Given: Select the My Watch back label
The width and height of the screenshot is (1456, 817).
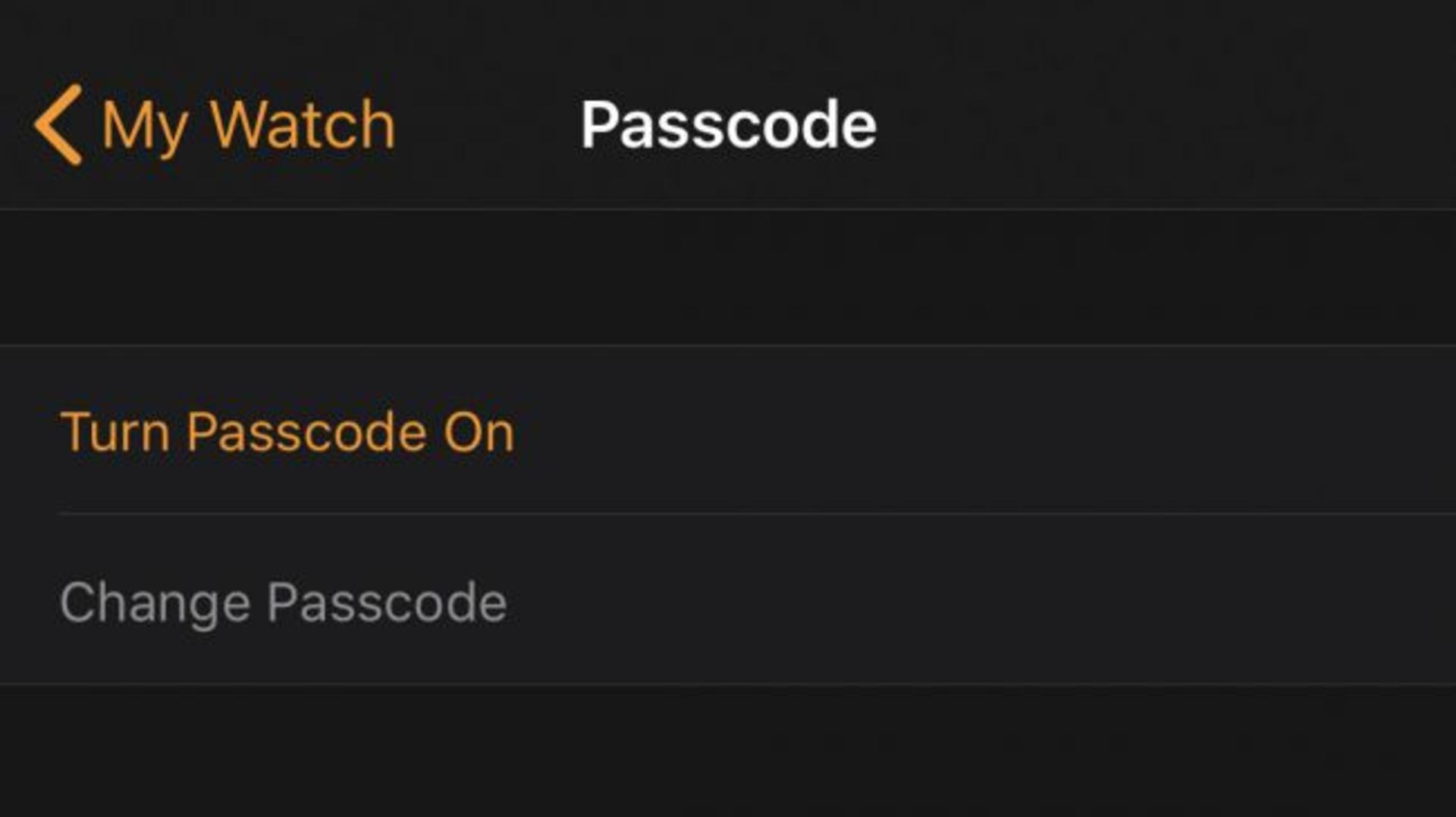Looking at the screenshot, I should point(249,126).
